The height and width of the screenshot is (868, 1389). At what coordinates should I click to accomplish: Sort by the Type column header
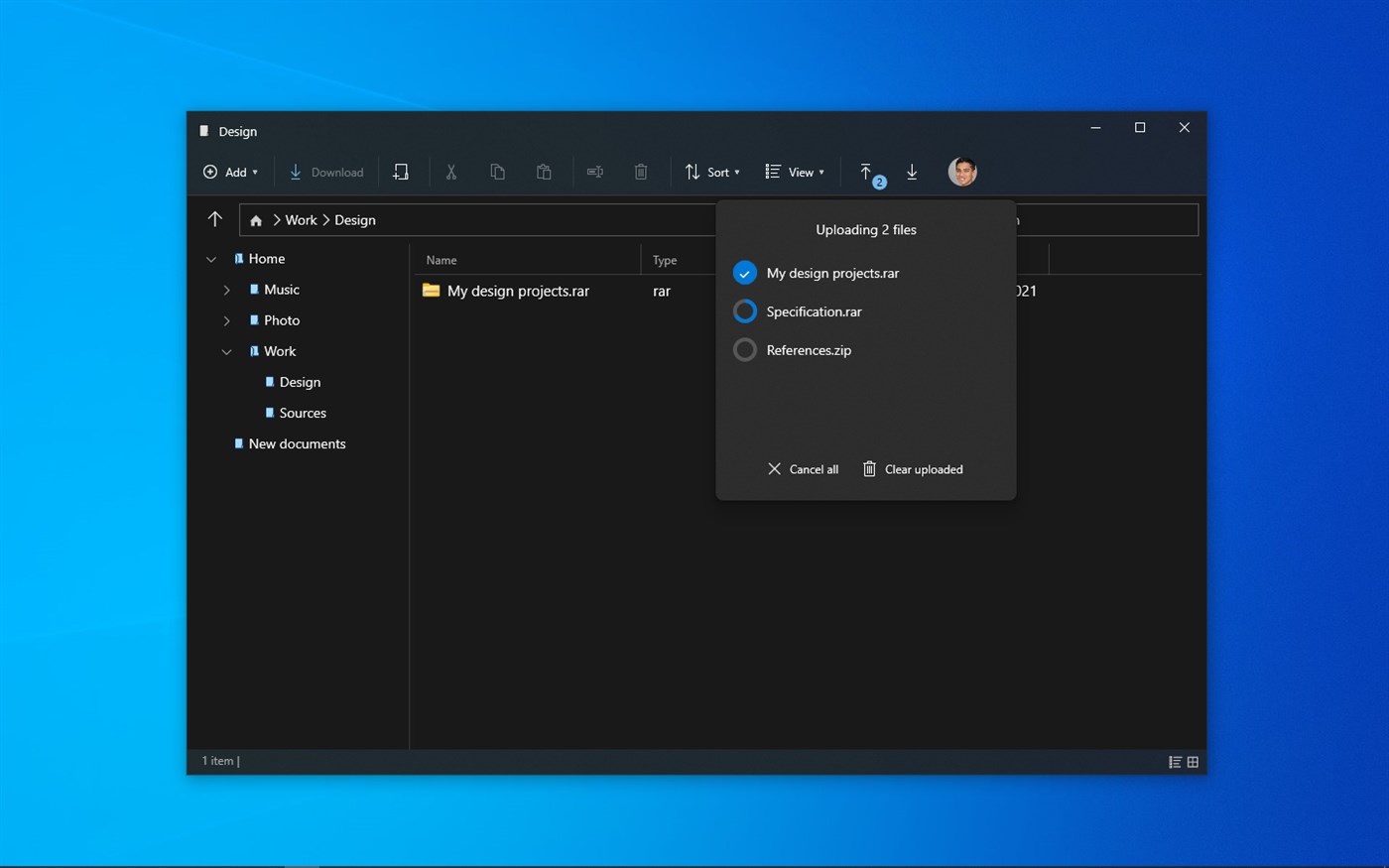click(665, 260)
